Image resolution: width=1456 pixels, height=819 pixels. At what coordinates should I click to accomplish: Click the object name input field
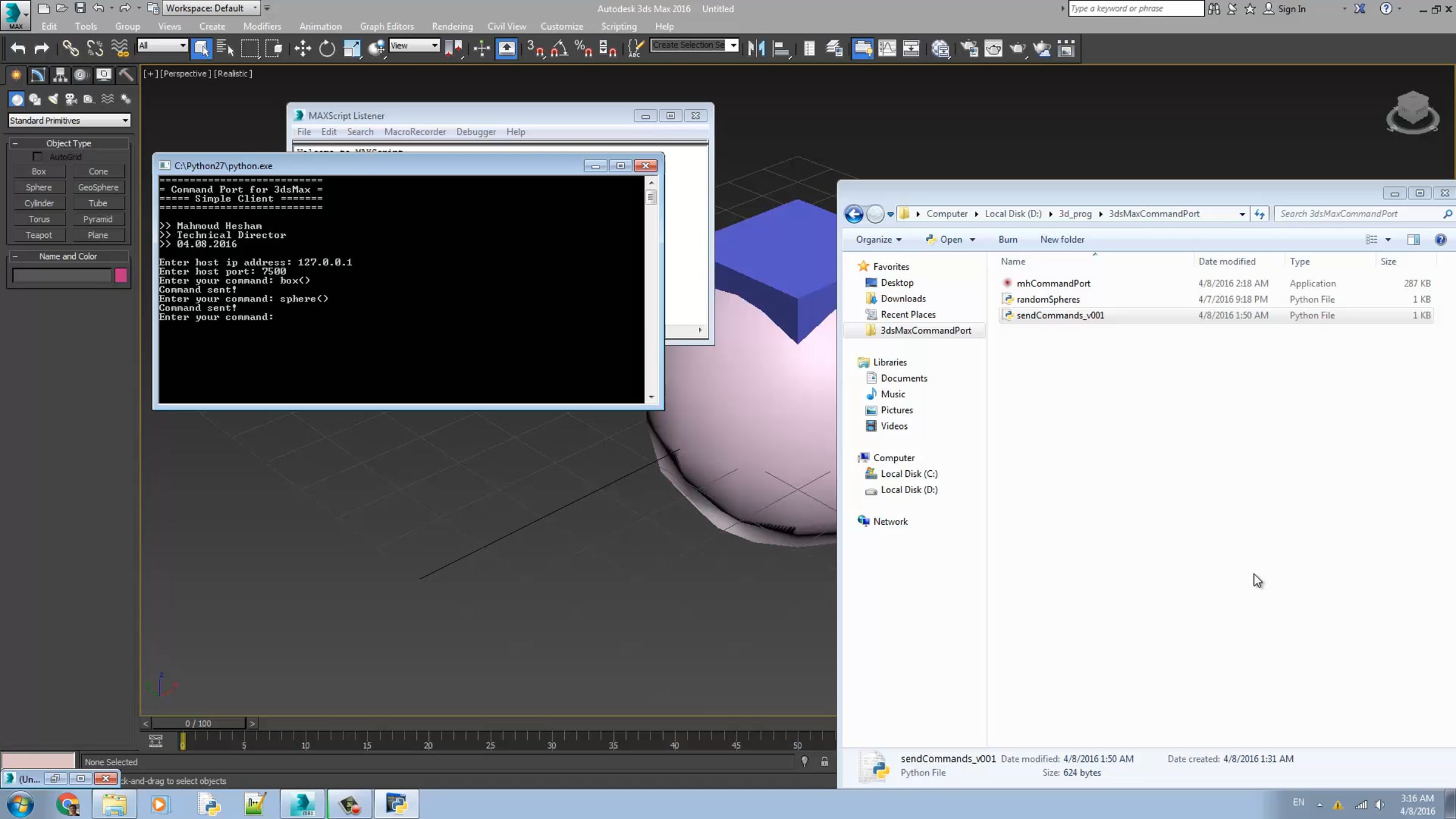pos(62,276)
